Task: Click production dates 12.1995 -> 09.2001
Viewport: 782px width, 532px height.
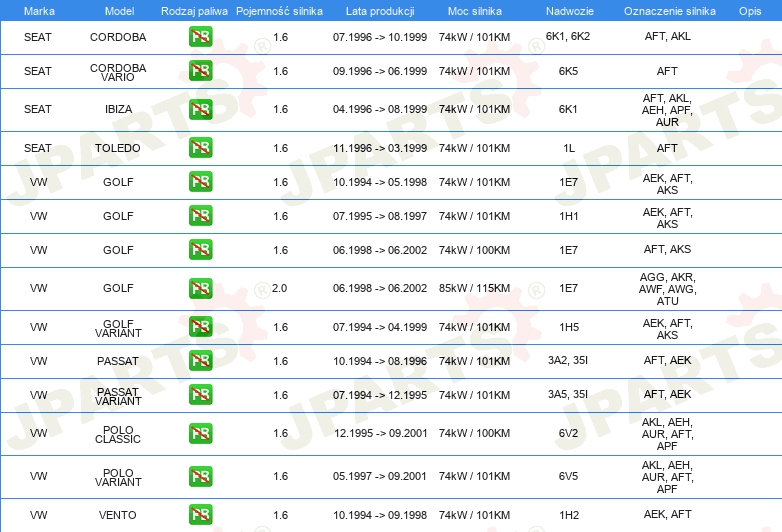Action: click(381, 433)
